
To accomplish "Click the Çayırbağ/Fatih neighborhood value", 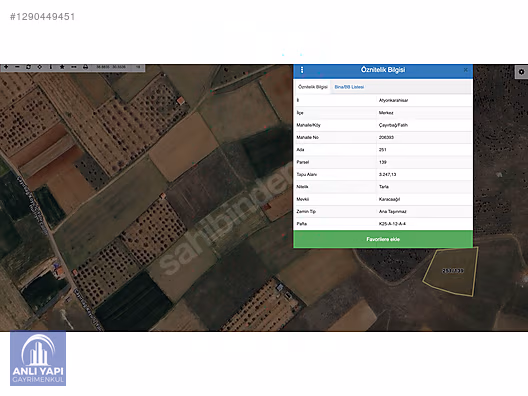I will tap(393, 125).
